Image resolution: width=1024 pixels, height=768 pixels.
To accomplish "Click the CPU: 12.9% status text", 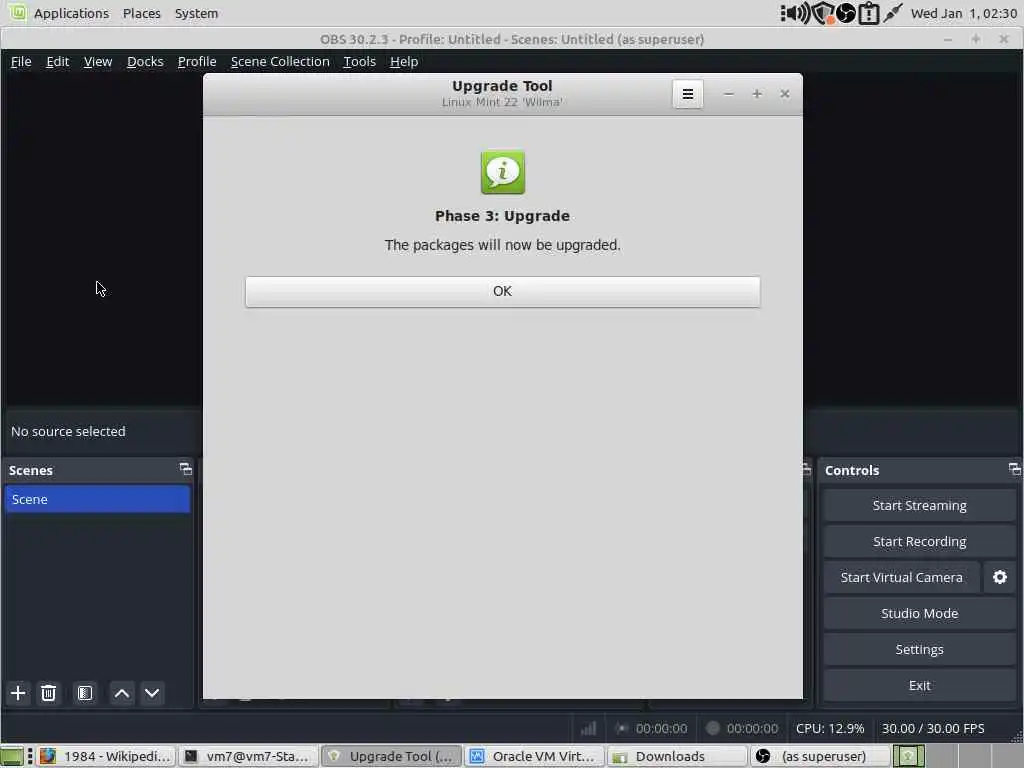I will (829, 728).
